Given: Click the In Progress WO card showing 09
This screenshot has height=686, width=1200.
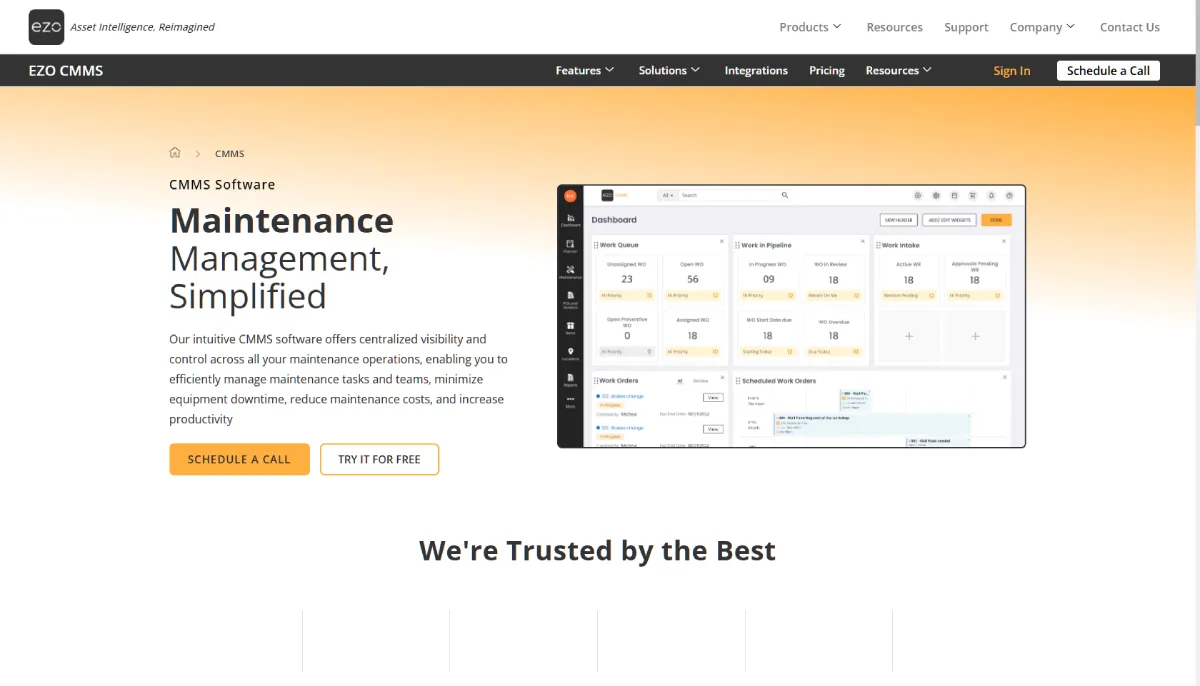Looking at the screenshot, I should pyautogui.click(x=768, y=279).
